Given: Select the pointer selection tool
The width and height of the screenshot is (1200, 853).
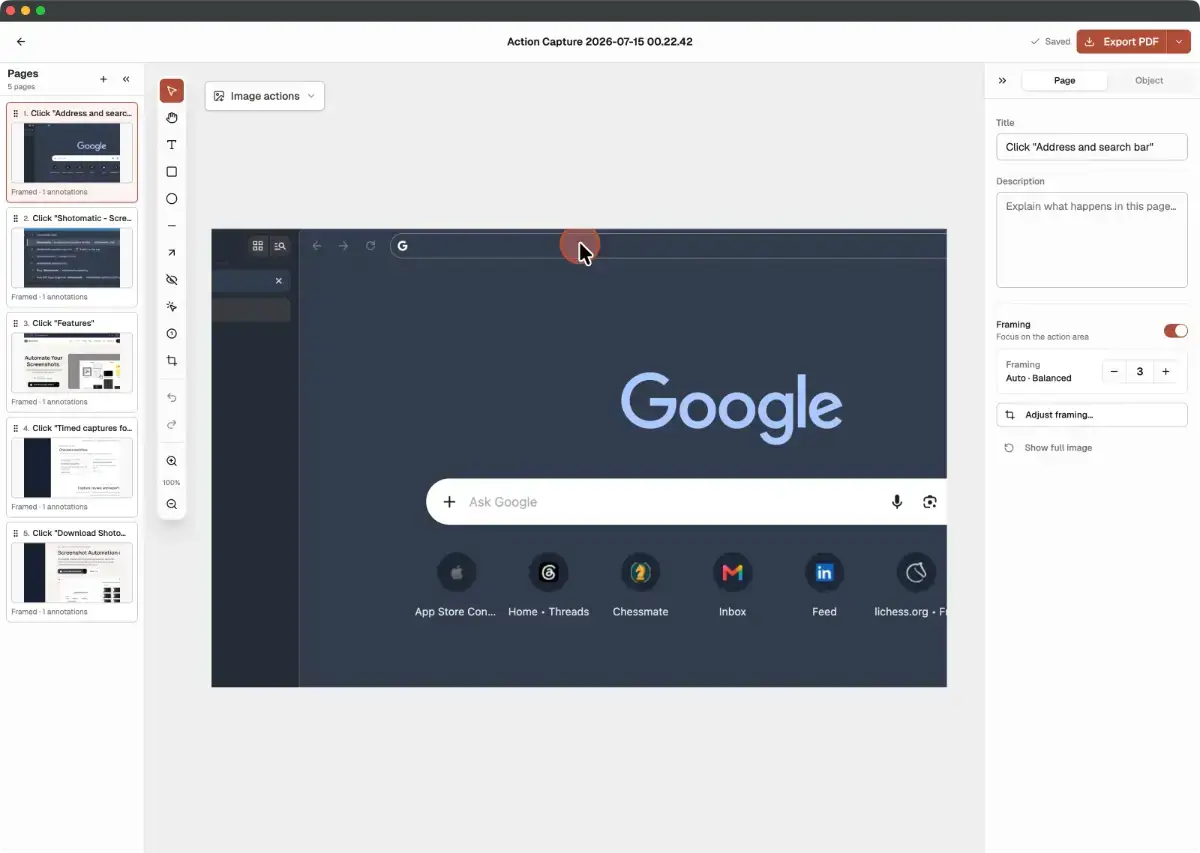Looking at the screenshot, I should [x=172, y=91].
